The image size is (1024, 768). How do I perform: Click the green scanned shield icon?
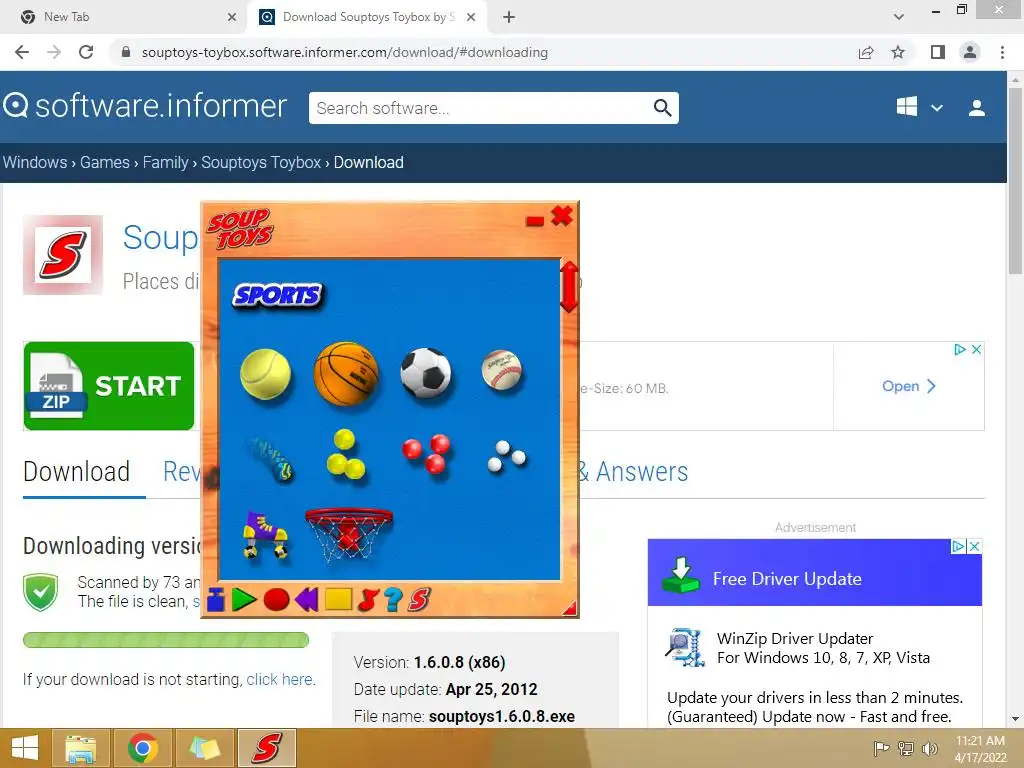[x=40, y=592]
